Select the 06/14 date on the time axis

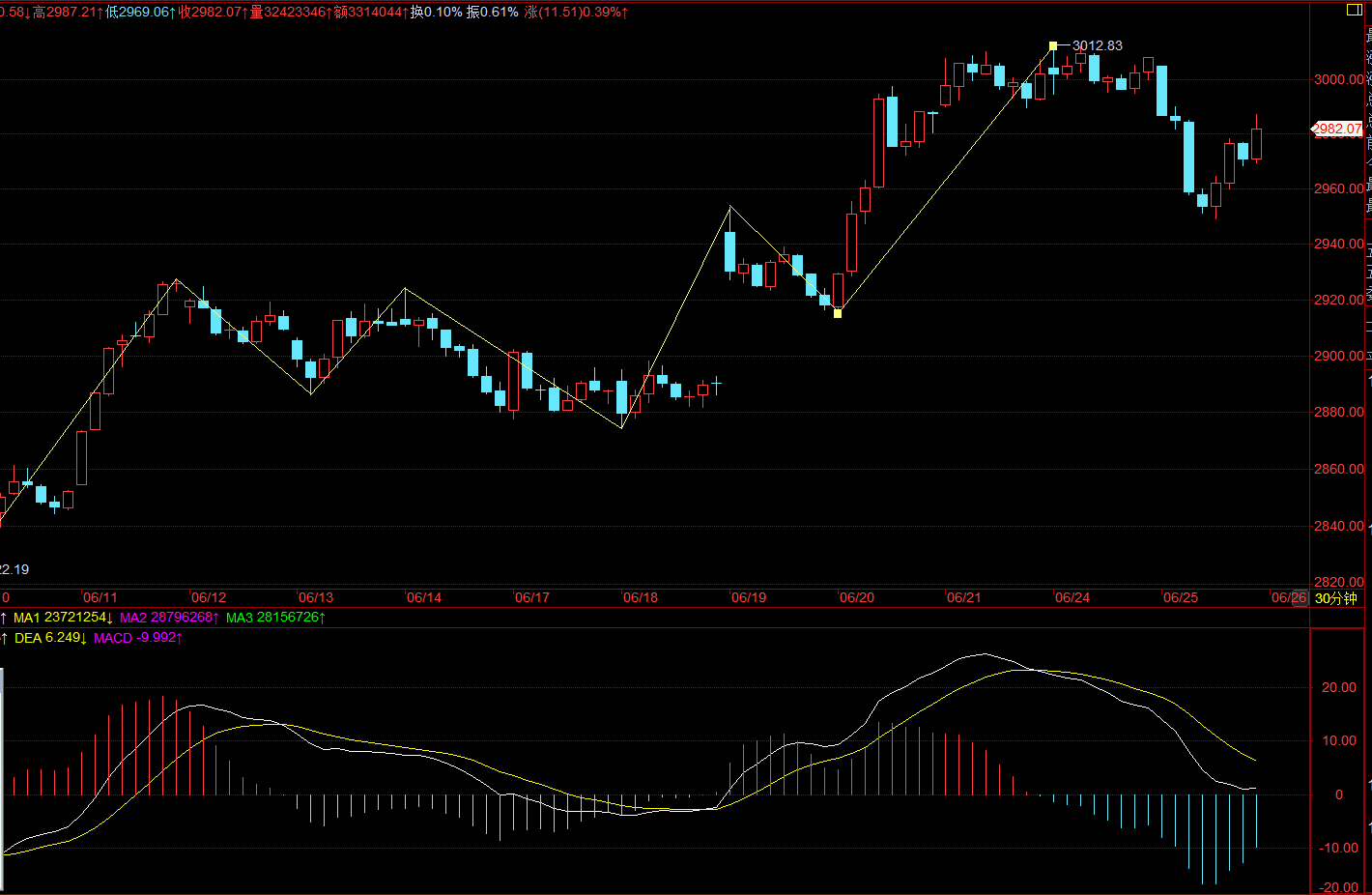(x=424, y=597)
